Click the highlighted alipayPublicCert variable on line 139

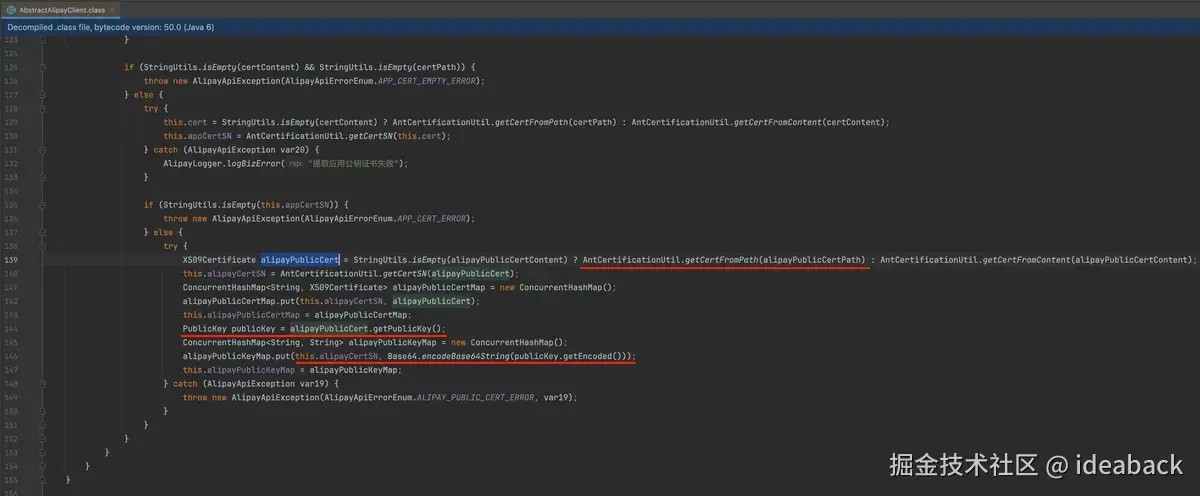tap(300, 259)
